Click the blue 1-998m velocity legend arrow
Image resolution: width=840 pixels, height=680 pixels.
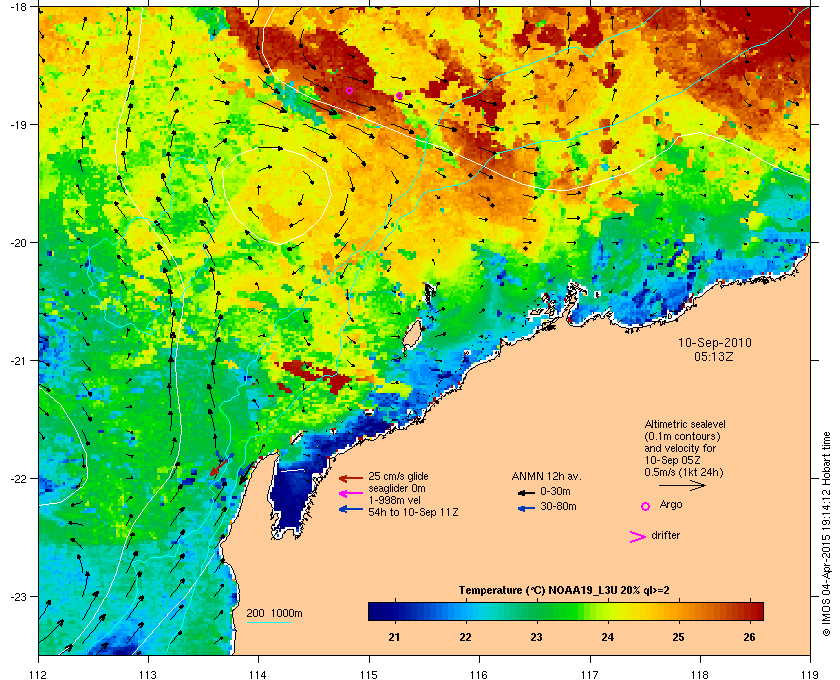351,509
